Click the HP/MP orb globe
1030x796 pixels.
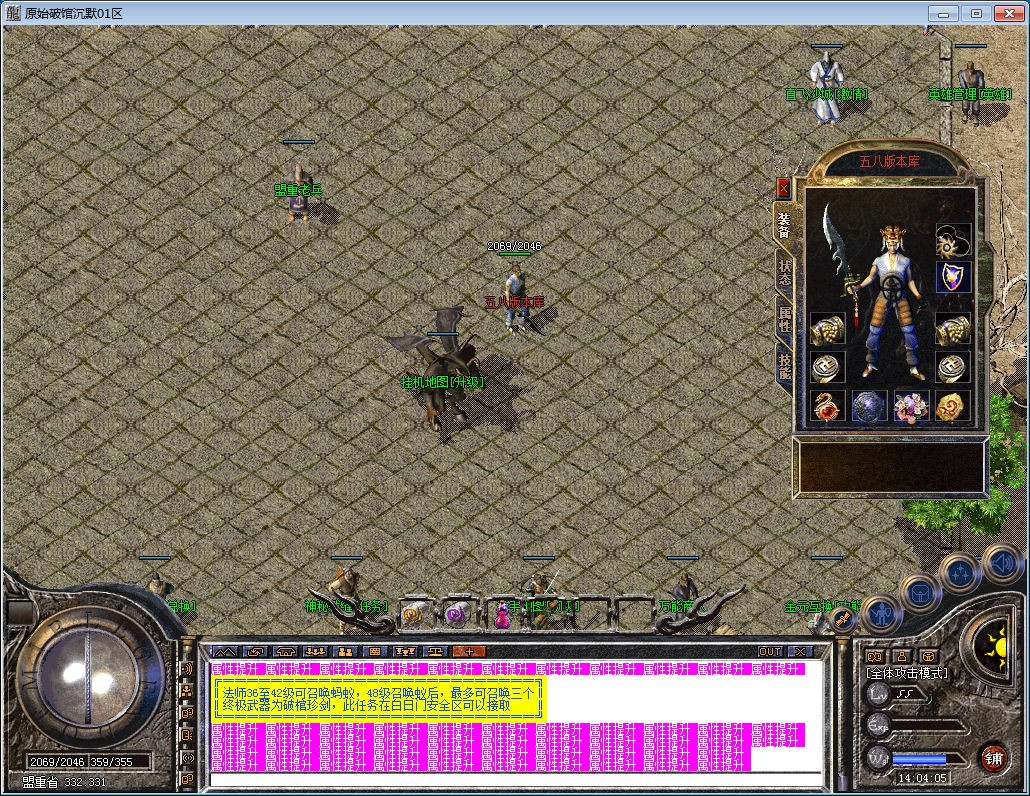[x=87, y=677]
